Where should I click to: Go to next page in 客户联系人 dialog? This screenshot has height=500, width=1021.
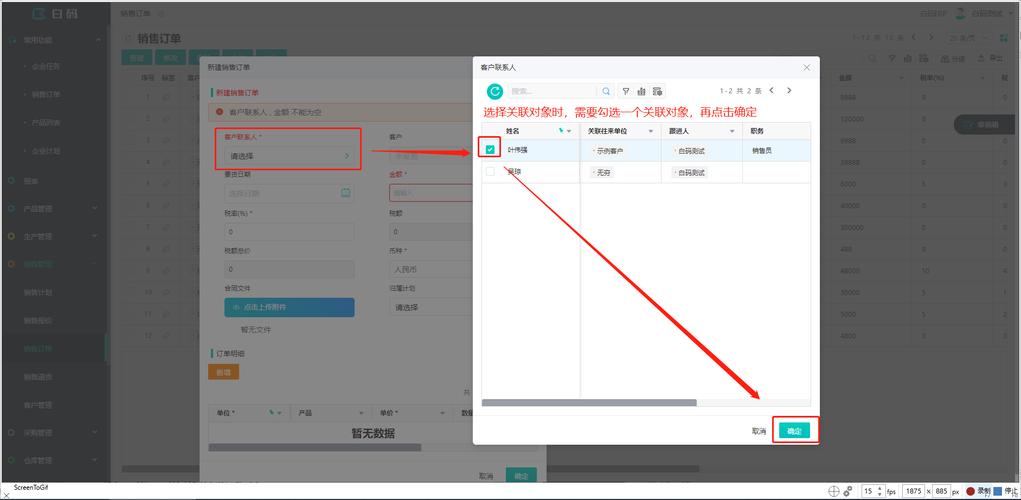(x=789, y=90)
